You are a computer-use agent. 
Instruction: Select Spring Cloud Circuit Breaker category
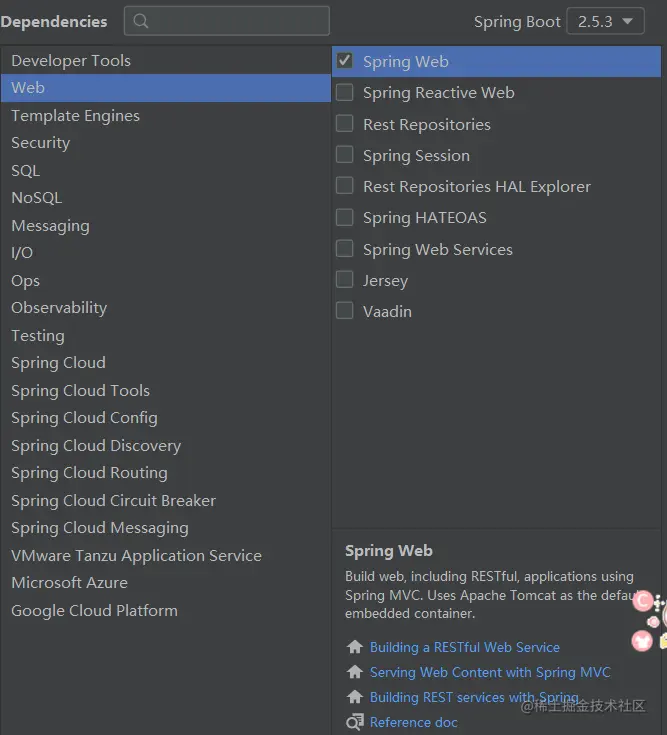(165, 500)
